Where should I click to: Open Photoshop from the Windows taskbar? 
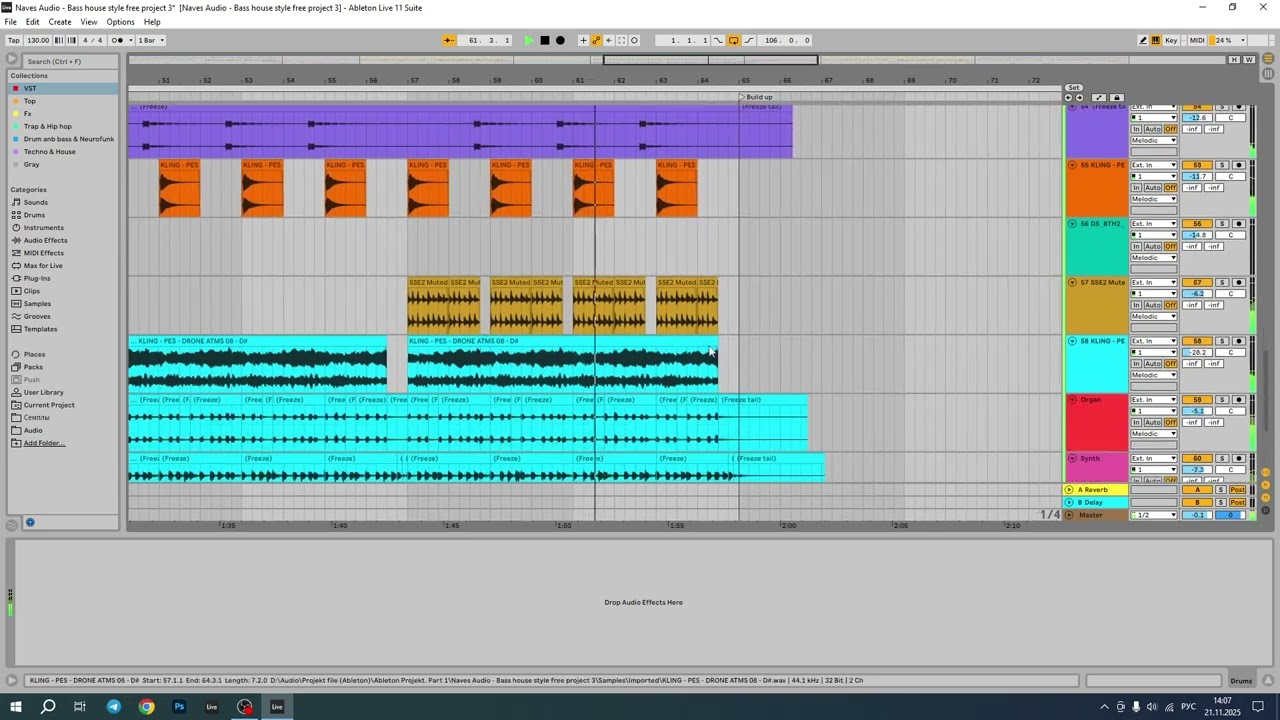tap(179, 707)
